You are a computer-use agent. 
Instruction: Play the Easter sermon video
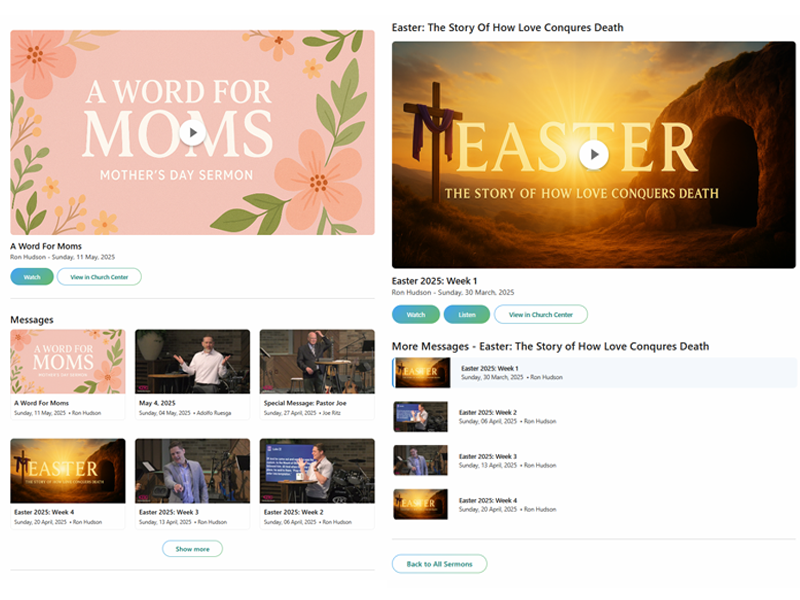pos(594,154)
